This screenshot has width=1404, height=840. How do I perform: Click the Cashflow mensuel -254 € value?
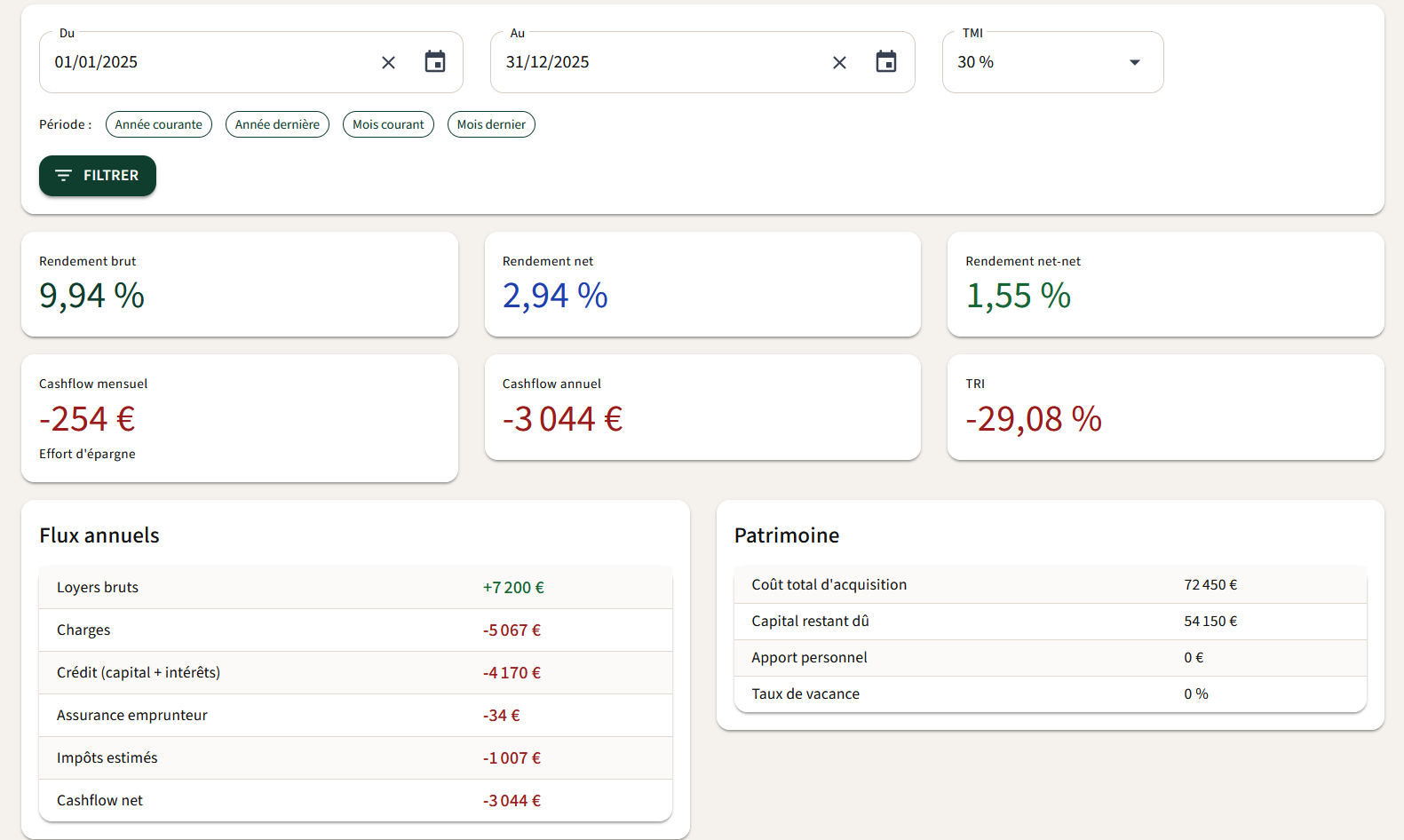[x=87, y=419]
